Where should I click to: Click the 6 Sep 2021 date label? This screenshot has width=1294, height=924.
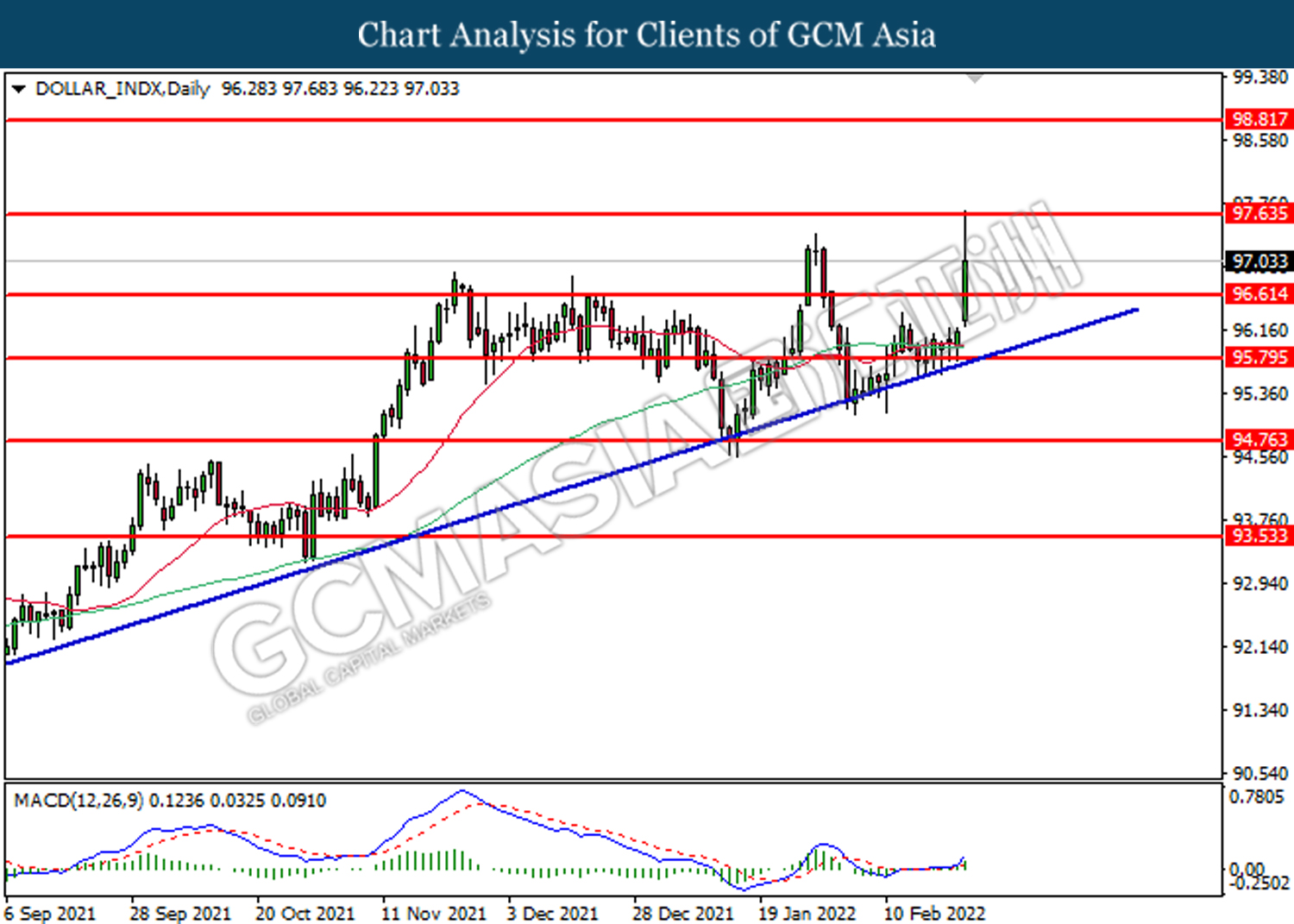click(50, 913)
